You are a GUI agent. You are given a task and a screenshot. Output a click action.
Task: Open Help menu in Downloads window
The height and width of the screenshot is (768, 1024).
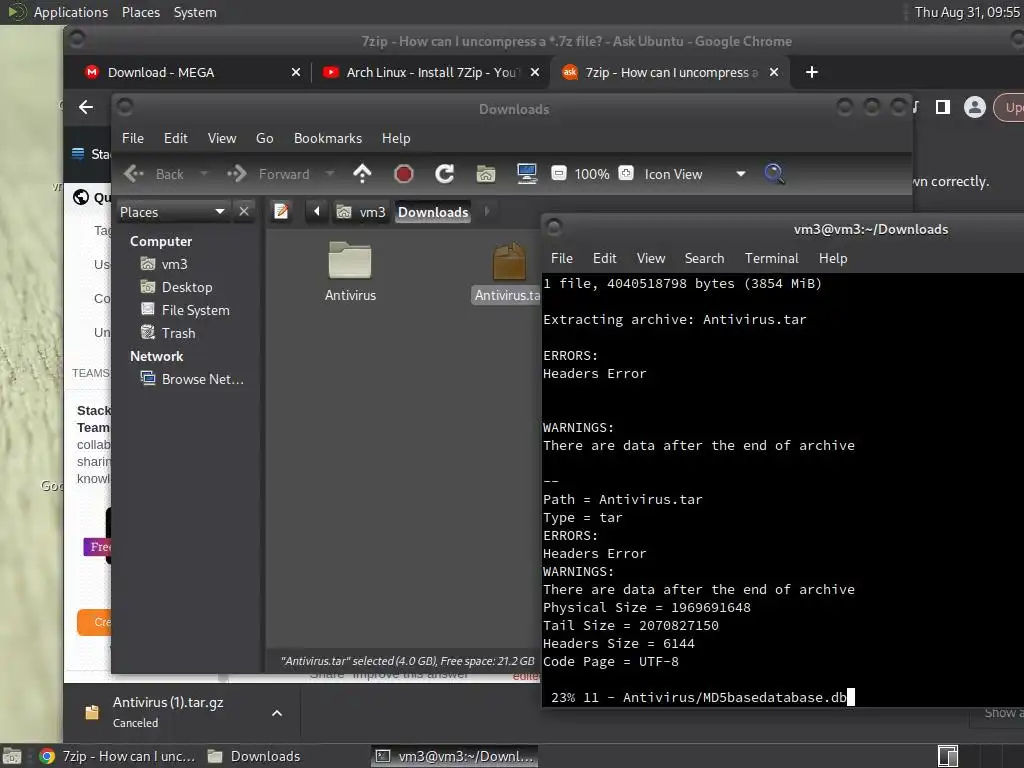(x=396, y=138)
